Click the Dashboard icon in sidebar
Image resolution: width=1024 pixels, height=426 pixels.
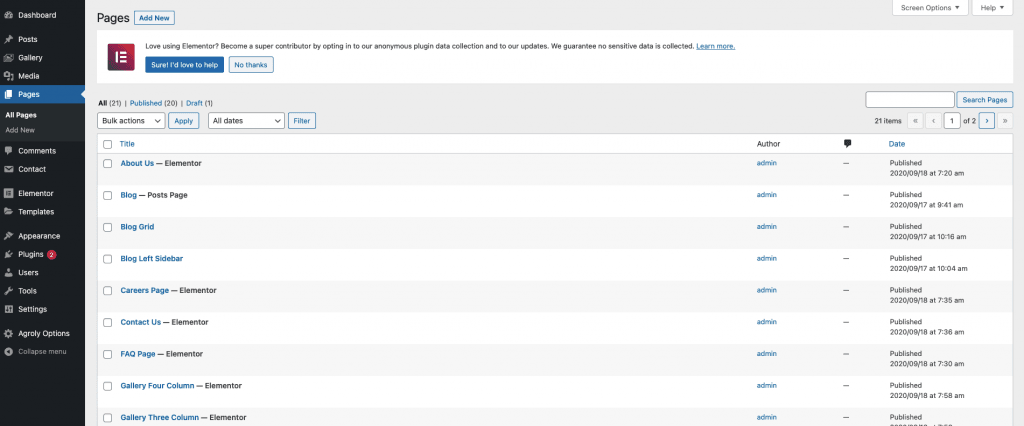(x=8, y=15)
